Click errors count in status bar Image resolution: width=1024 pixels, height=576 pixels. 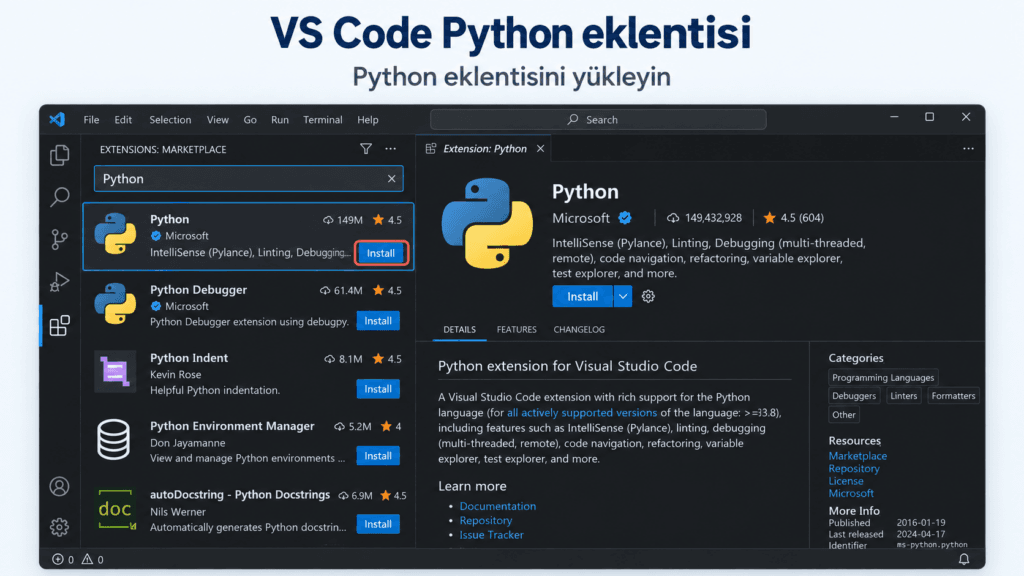coord(63,559)
